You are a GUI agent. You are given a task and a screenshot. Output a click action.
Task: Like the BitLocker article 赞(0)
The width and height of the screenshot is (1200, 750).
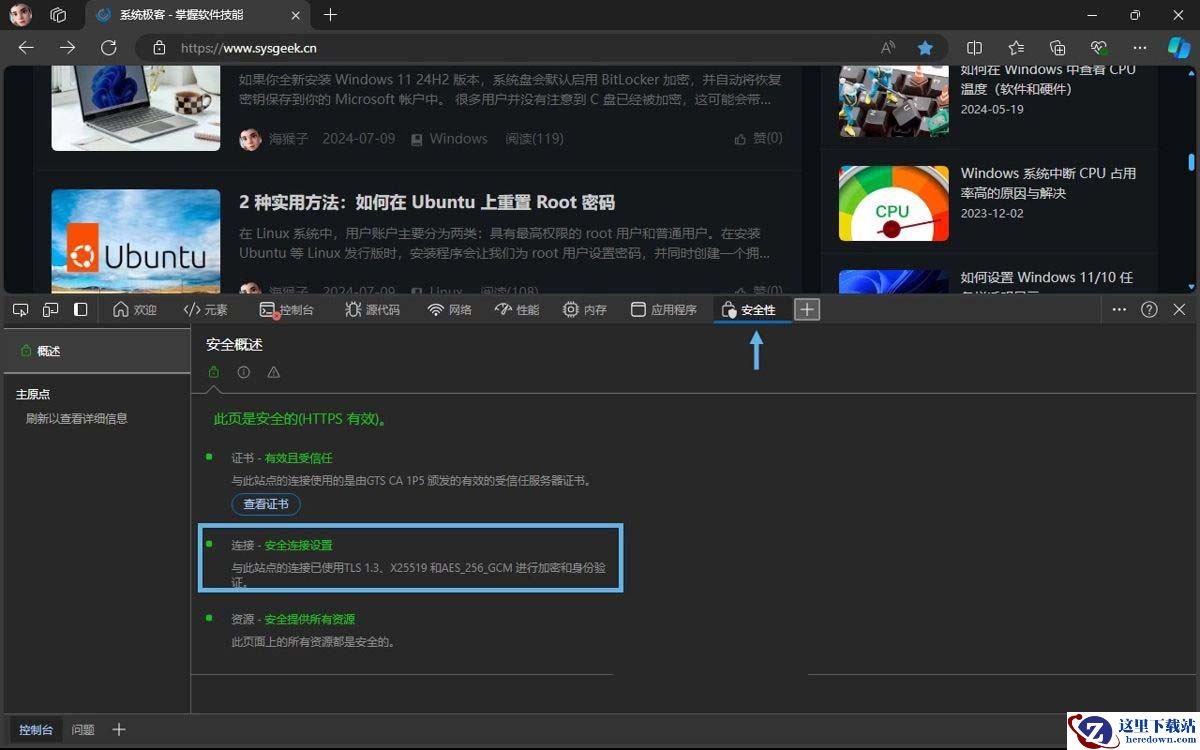point(758,139)
